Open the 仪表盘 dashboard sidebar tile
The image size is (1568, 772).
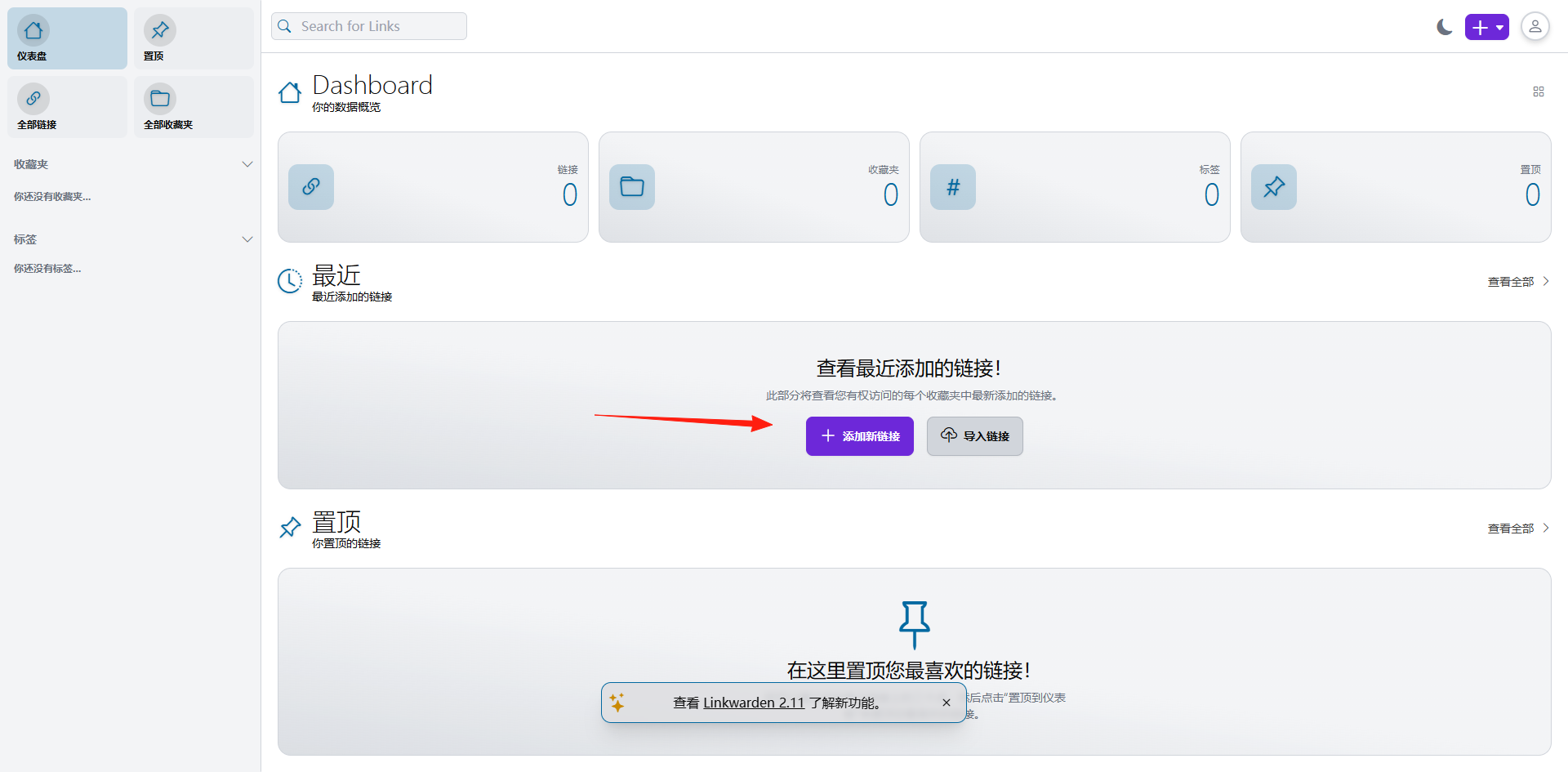pos(67,38)
